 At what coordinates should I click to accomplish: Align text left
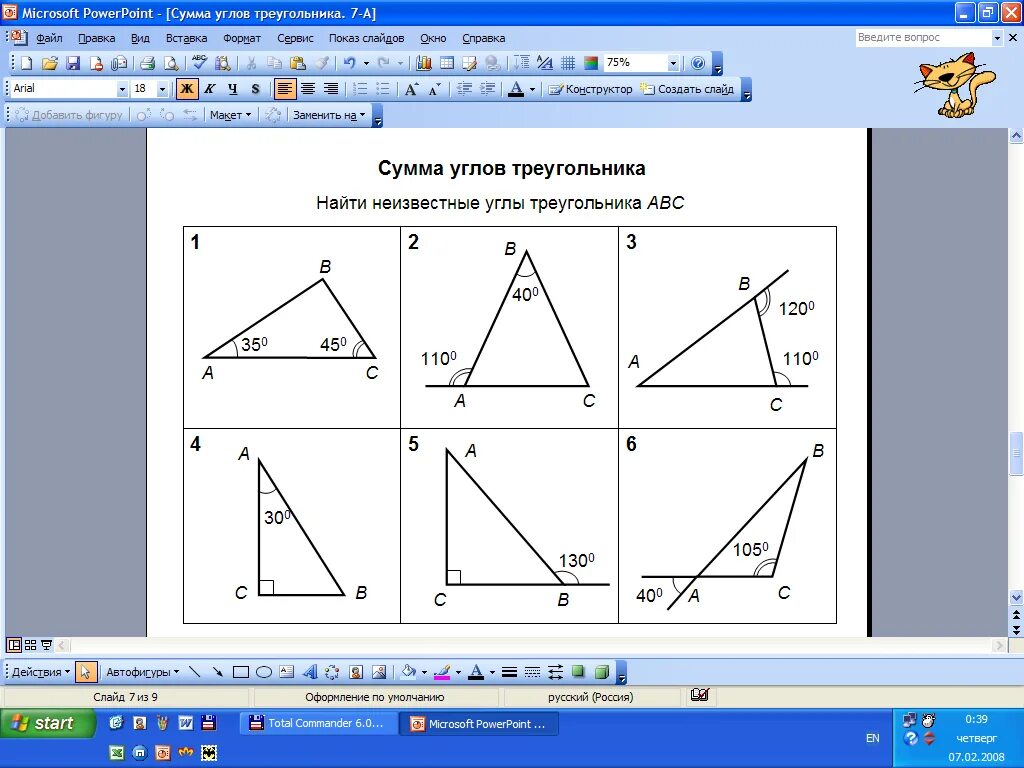[x=284, y=89]
